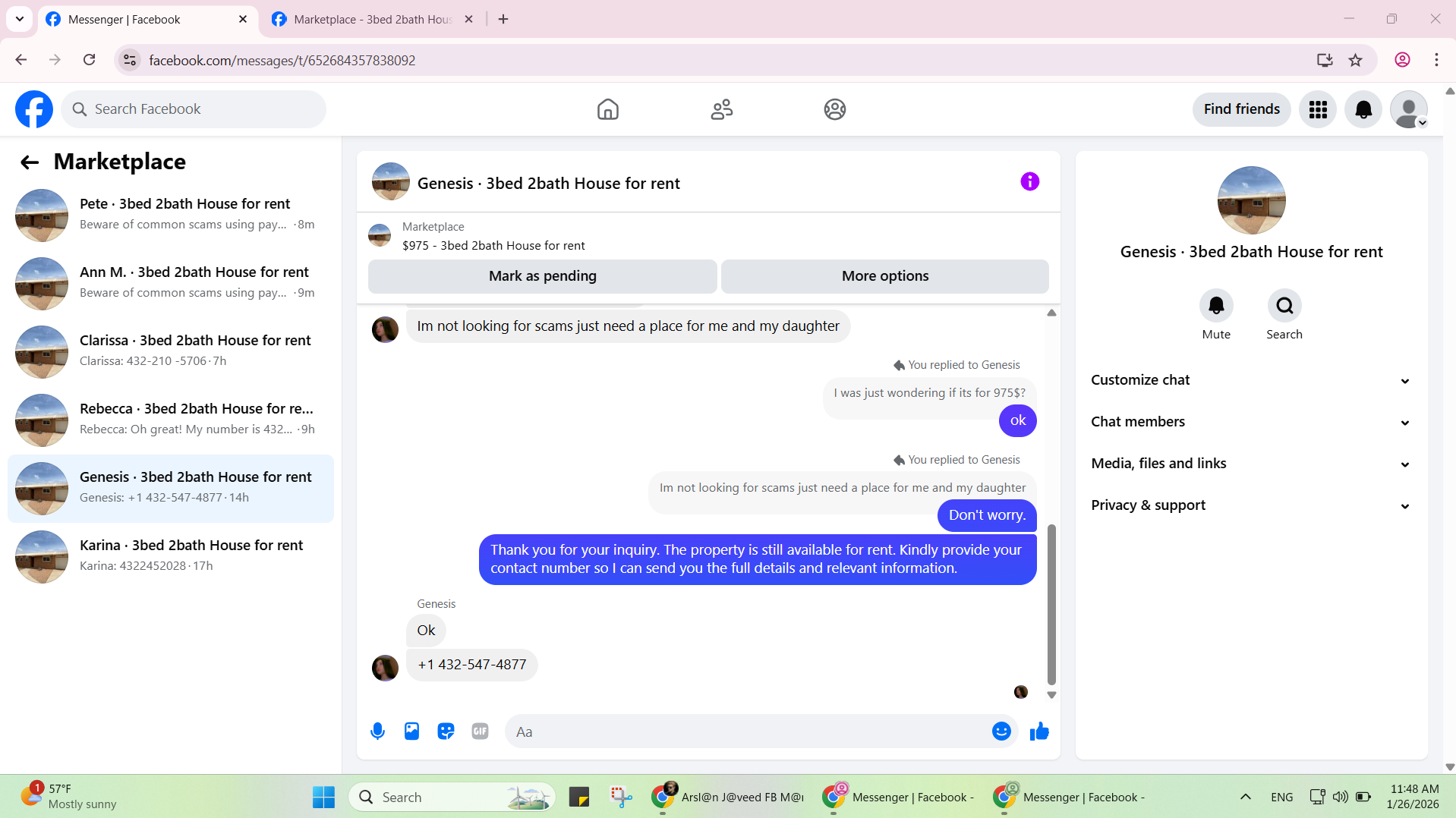This screenshot has height=818, width=1456.
Task: Click Genesis chat header title
Action: 548,184
